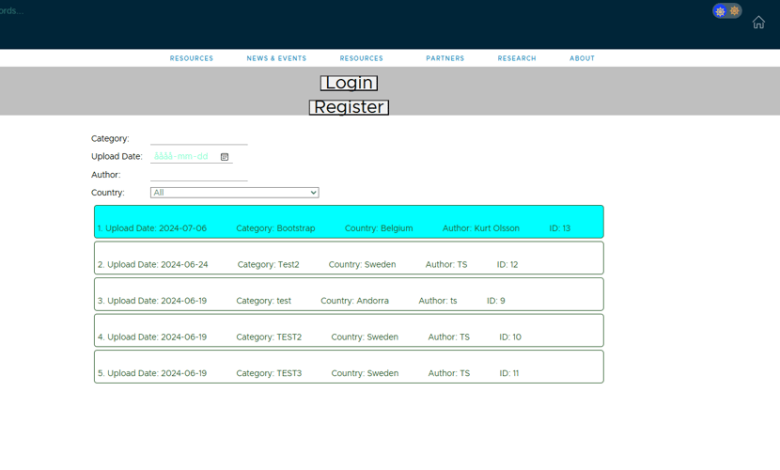Open the RESOURCES menu left of PARTNERS
The image size is (780, 470).
click(x=362, y=58)
